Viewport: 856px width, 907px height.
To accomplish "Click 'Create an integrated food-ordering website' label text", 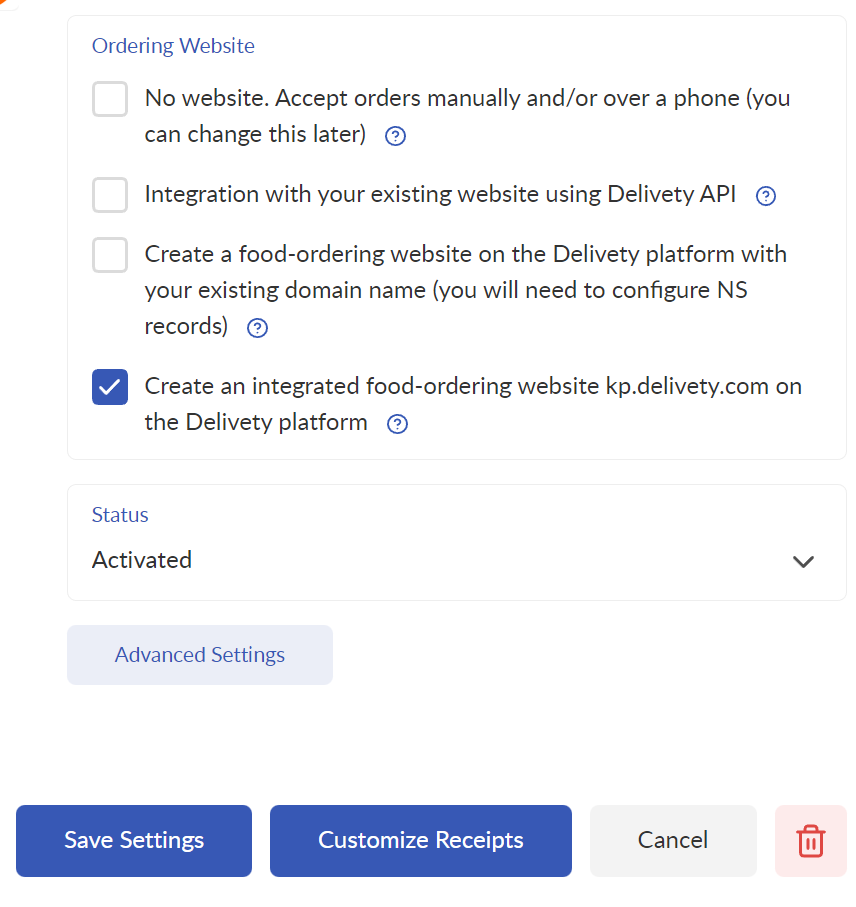I will click(473, 404).
